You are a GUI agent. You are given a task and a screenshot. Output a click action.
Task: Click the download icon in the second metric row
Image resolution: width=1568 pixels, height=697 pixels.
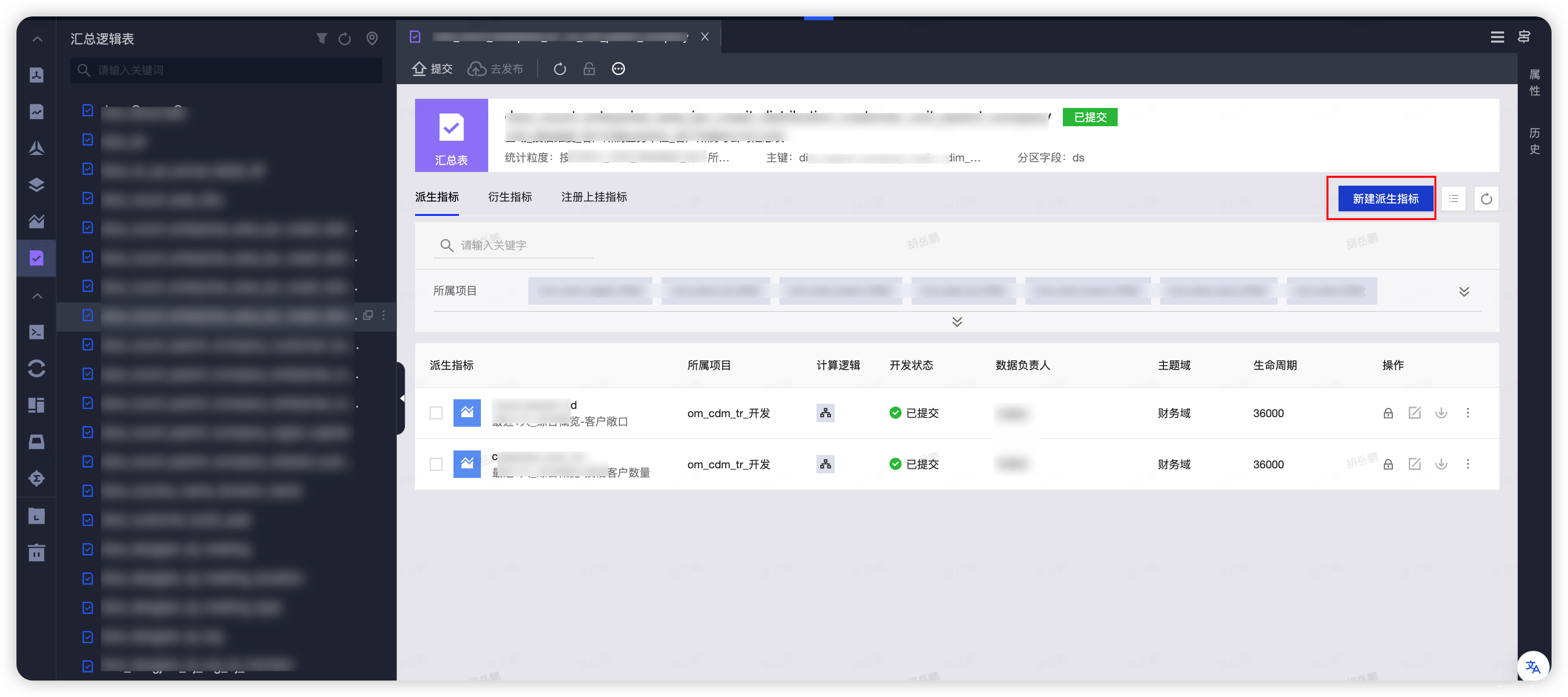(1441, 464)
